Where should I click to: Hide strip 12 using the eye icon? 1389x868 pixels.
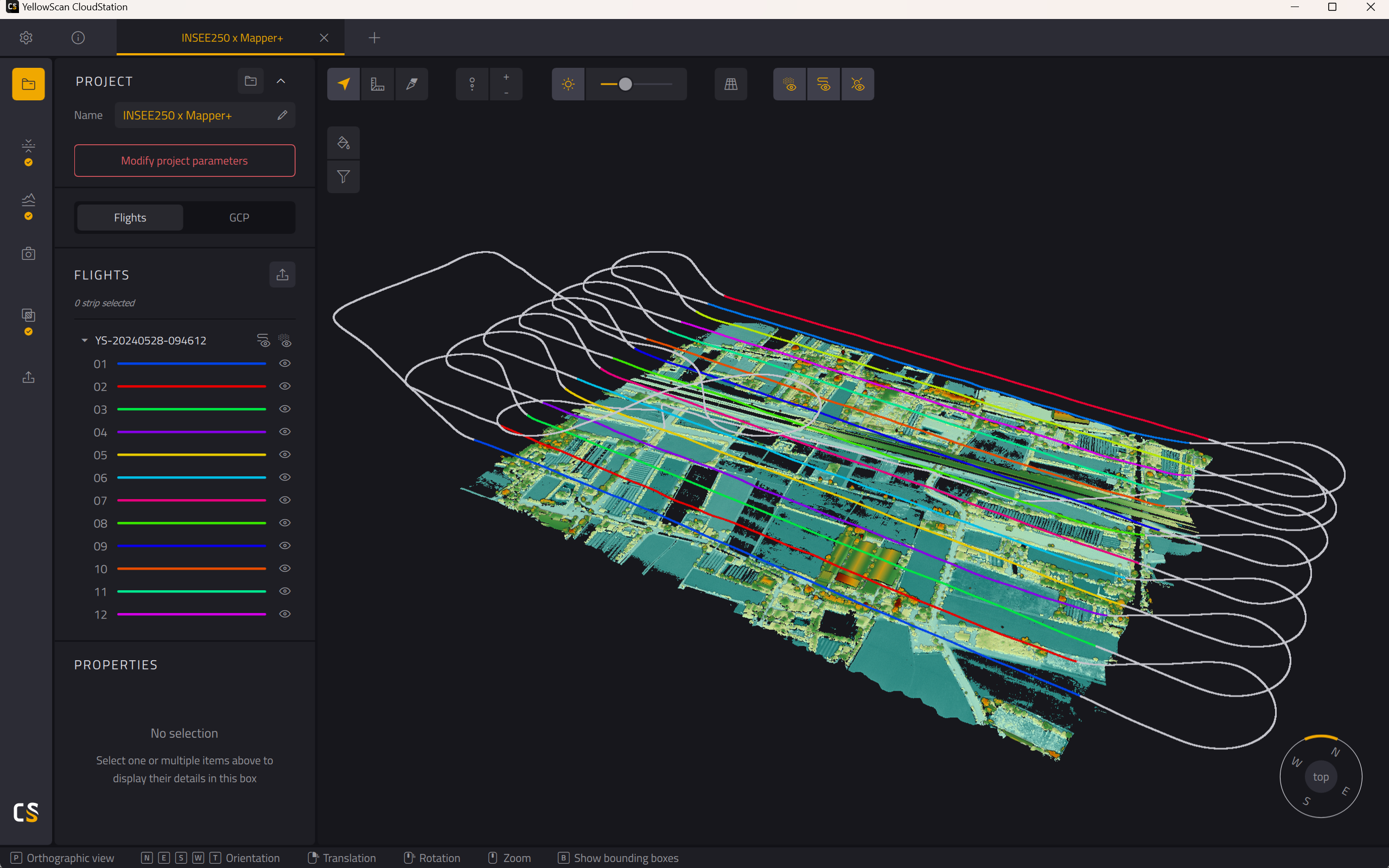pos(285,614)
